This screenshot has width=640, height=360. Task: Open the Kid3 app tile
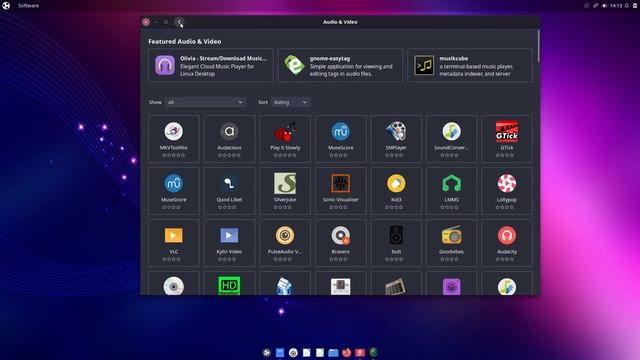396,191
